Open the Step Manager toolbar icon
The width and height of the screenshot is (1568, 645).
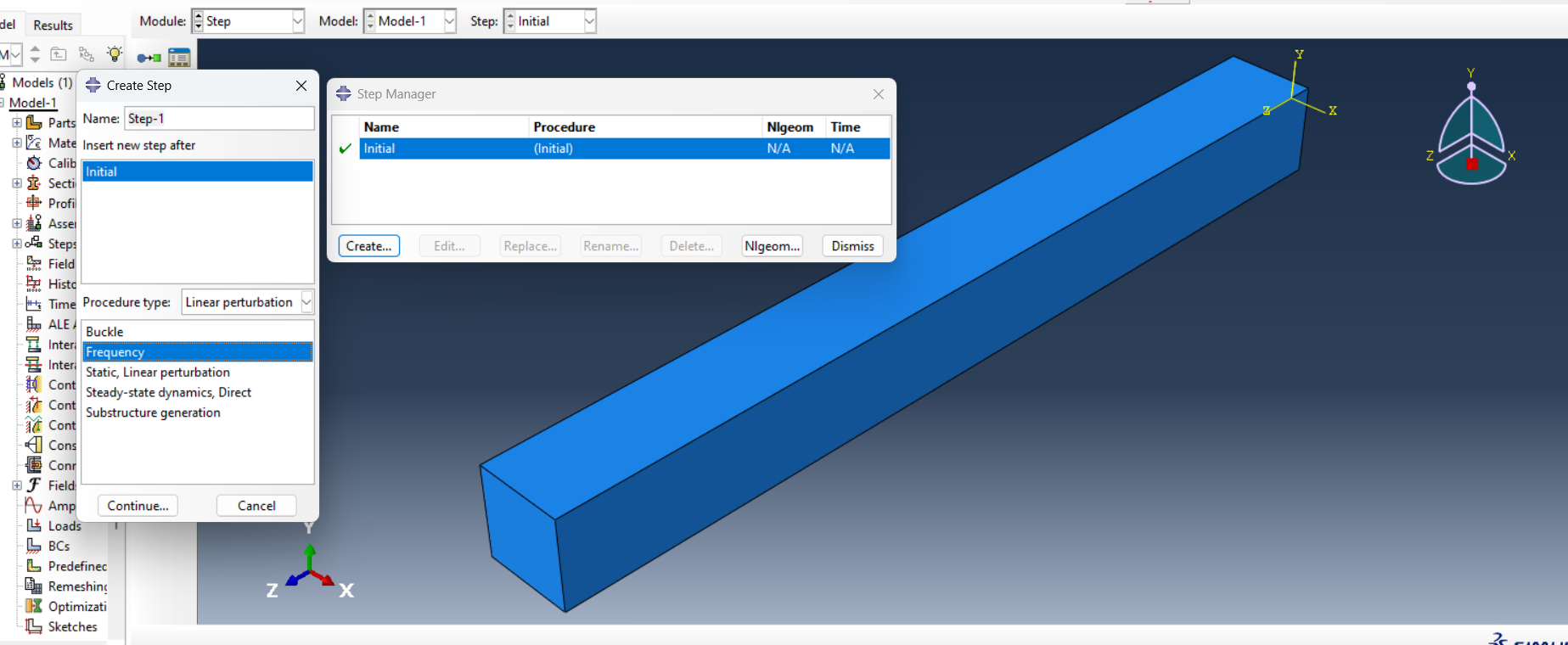(x=179, y=58)
